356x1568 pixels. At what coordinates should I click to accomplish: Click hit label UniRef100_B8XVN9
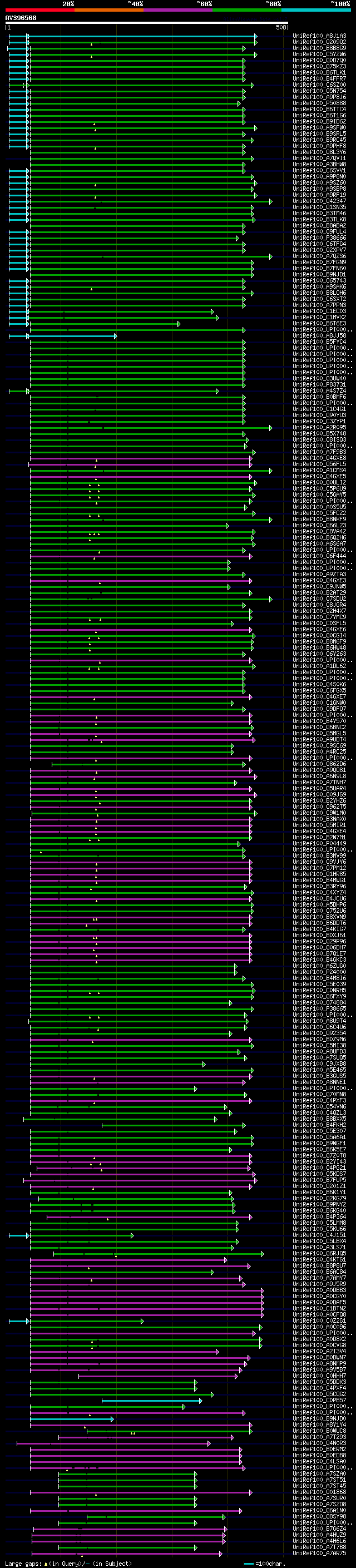point(319,917)
